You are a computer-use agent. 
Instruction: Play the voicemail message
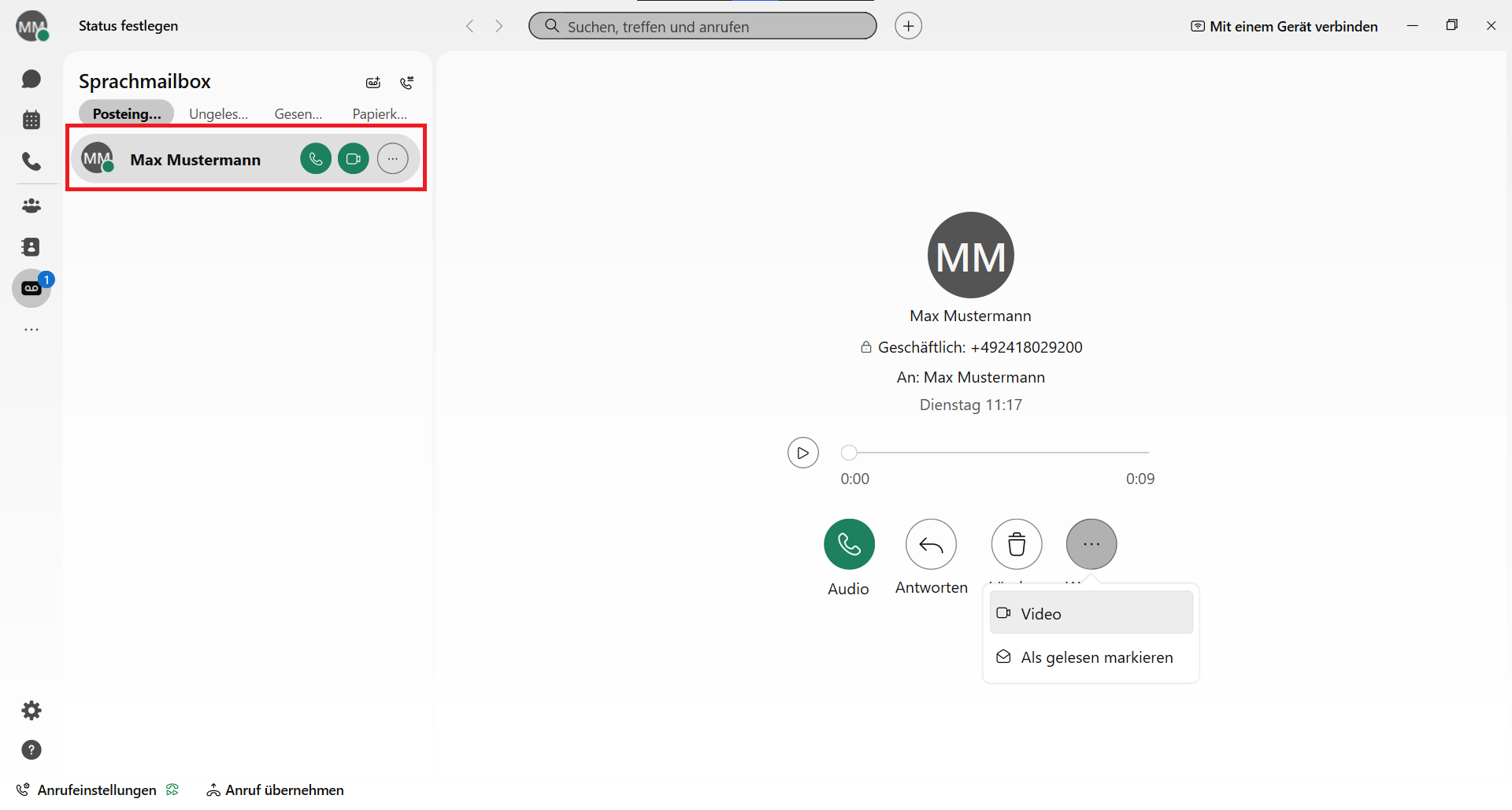802,453
